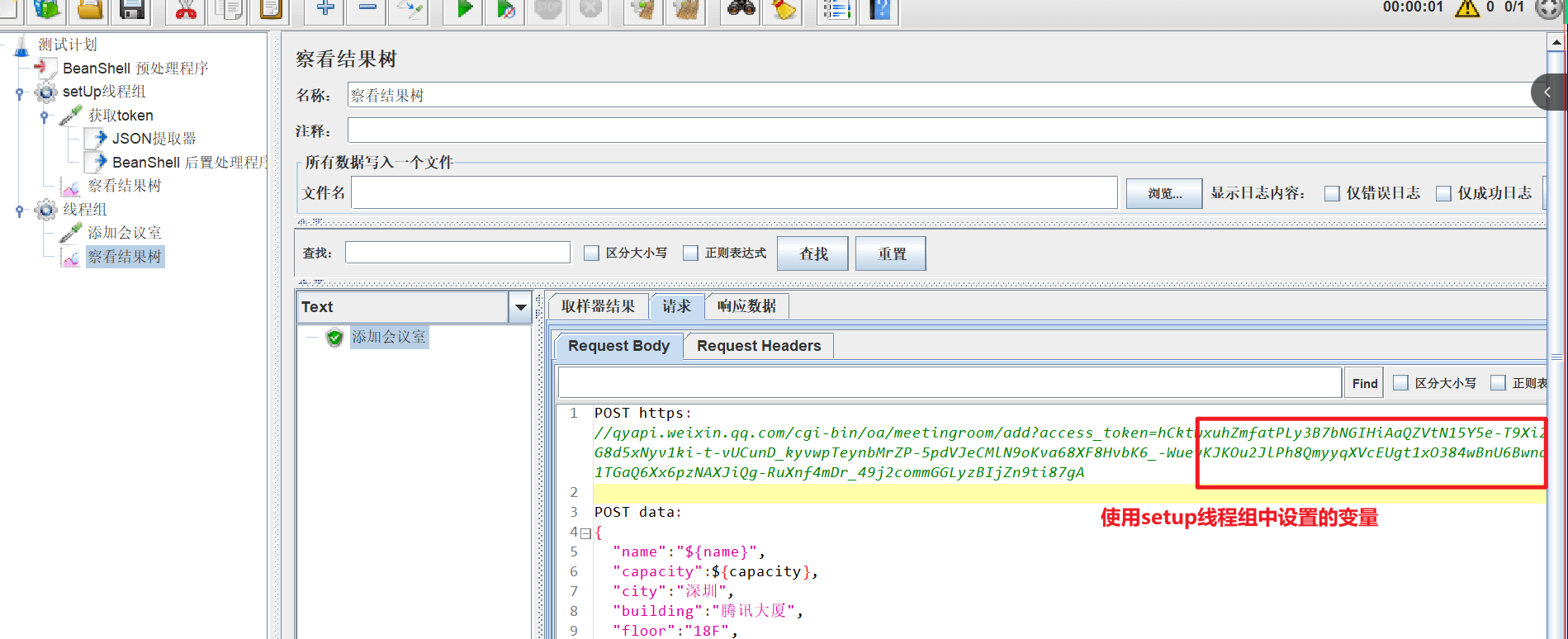The height and width of the screenshot is (639, 1568).
Task: Open Help question mark icon
Action: tap(879, 9)
